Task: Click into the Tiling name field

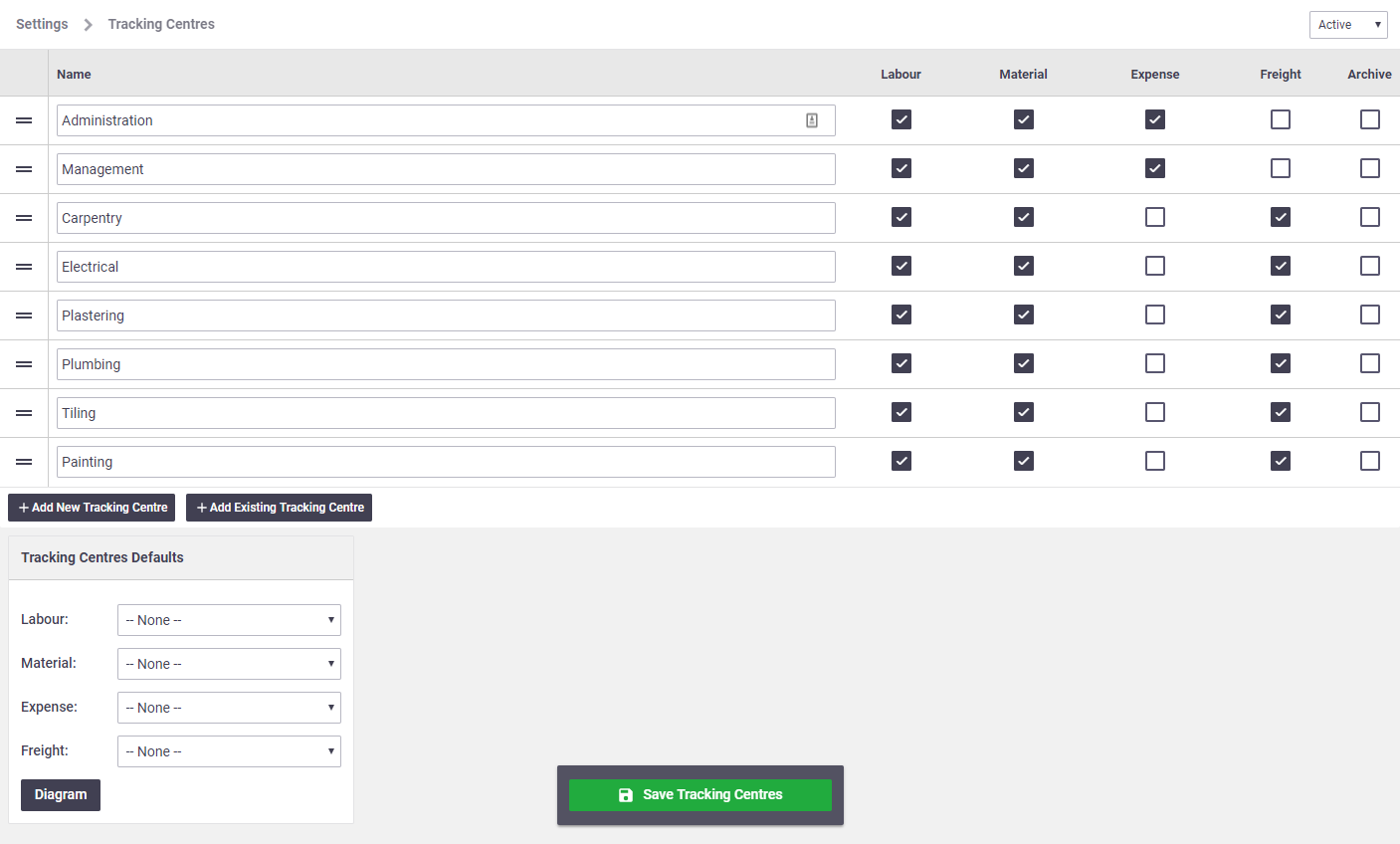Action: (x=446, y=413)
